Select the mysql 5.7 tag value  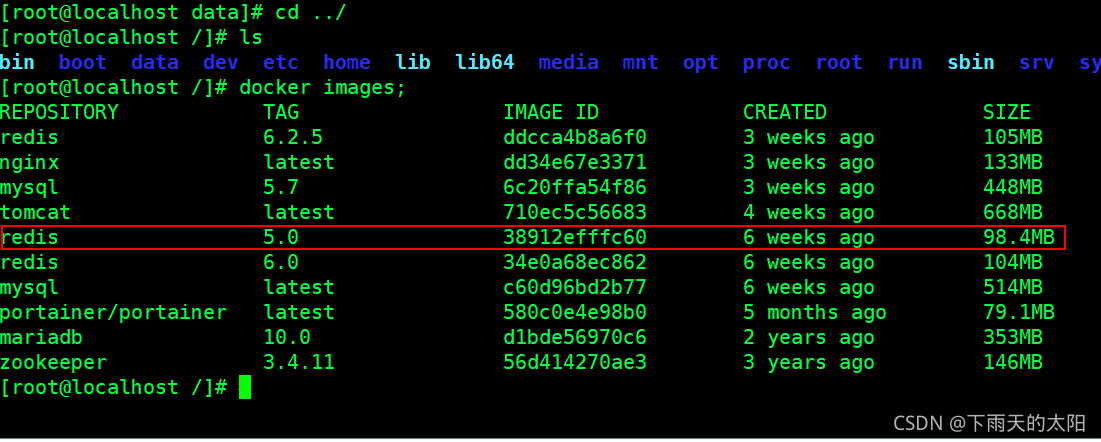click(281, 188)
